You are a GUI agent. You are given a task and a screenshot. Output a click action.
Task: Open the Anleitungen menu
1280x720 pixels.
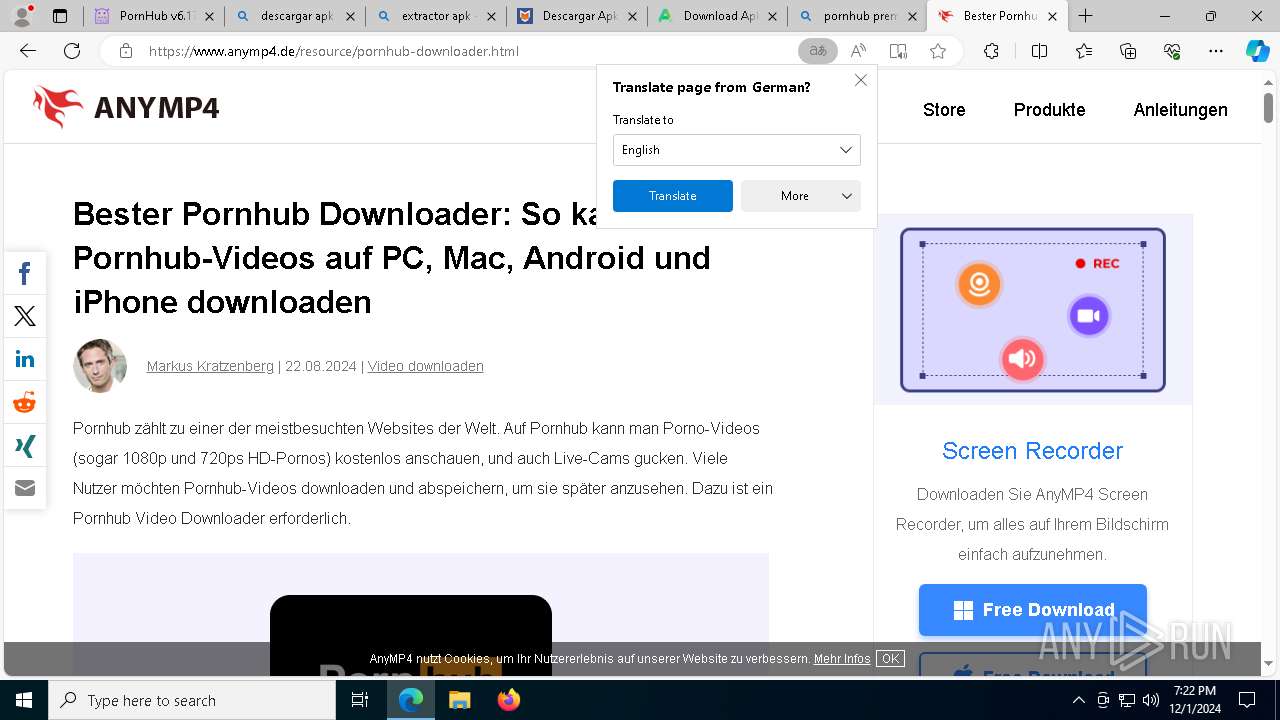pos(1180,110)
